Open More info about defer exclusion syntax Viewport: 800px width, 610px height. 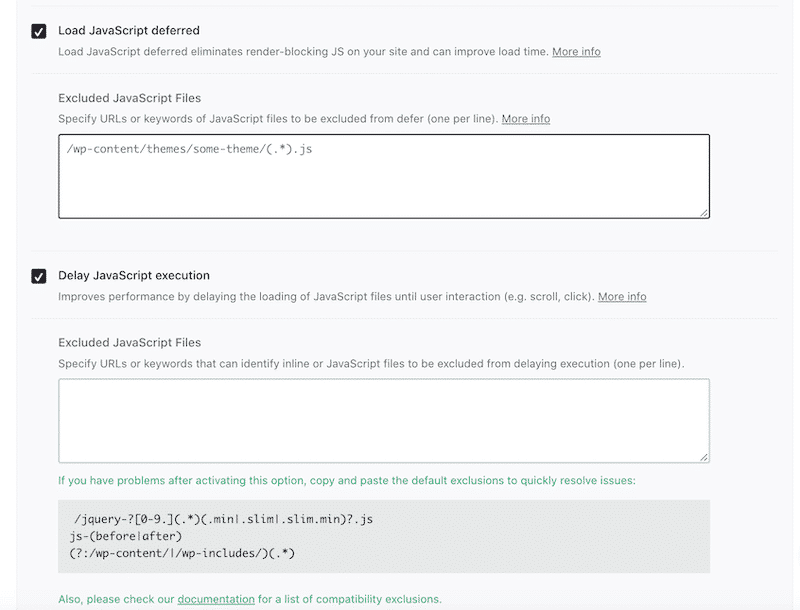coord(526,118)
